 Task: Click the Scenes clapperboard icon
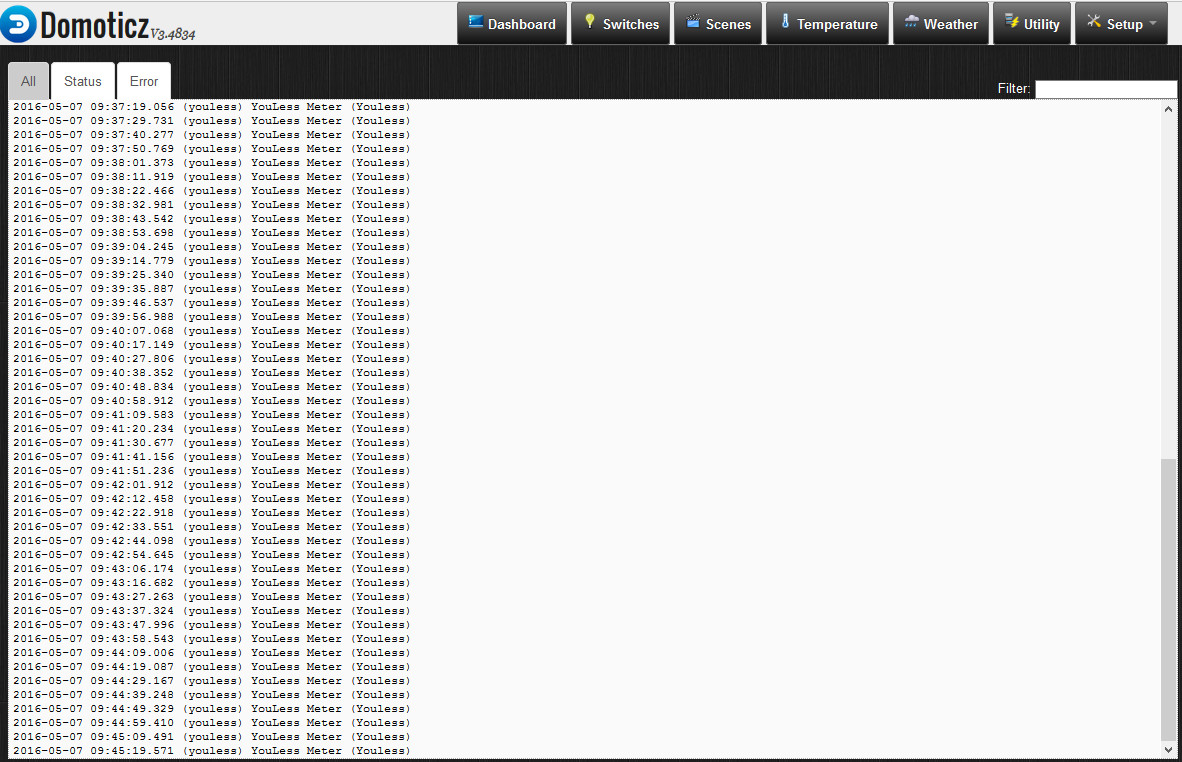click(x=693, y=21)
